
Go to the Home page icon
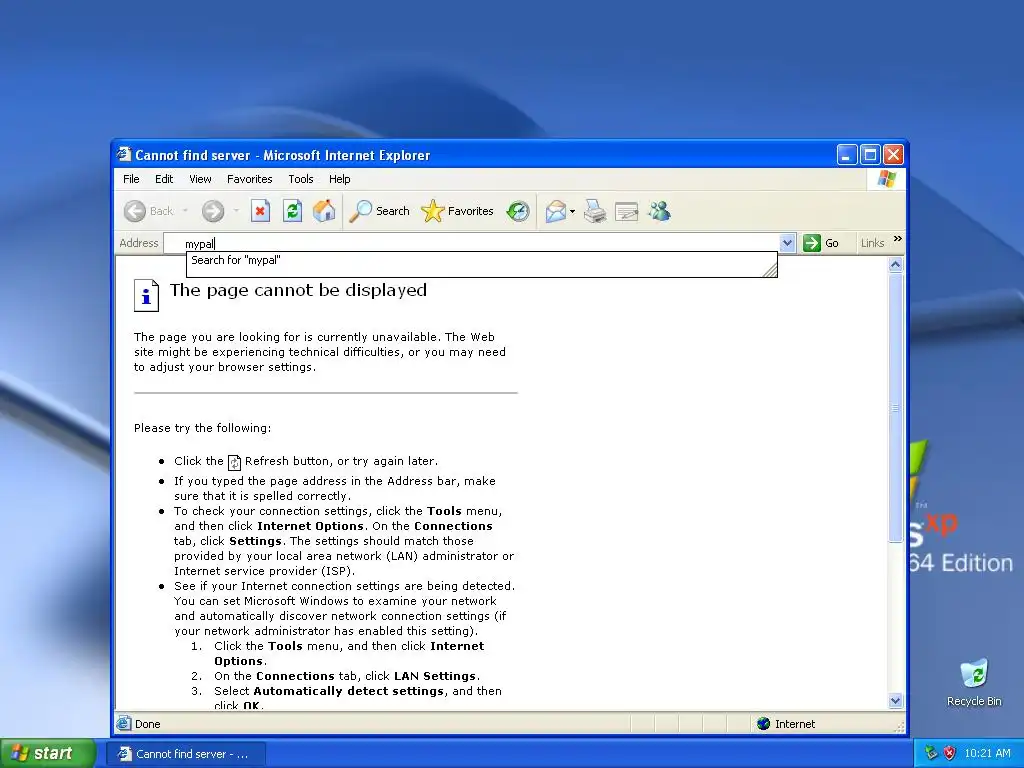click(324, 211)
